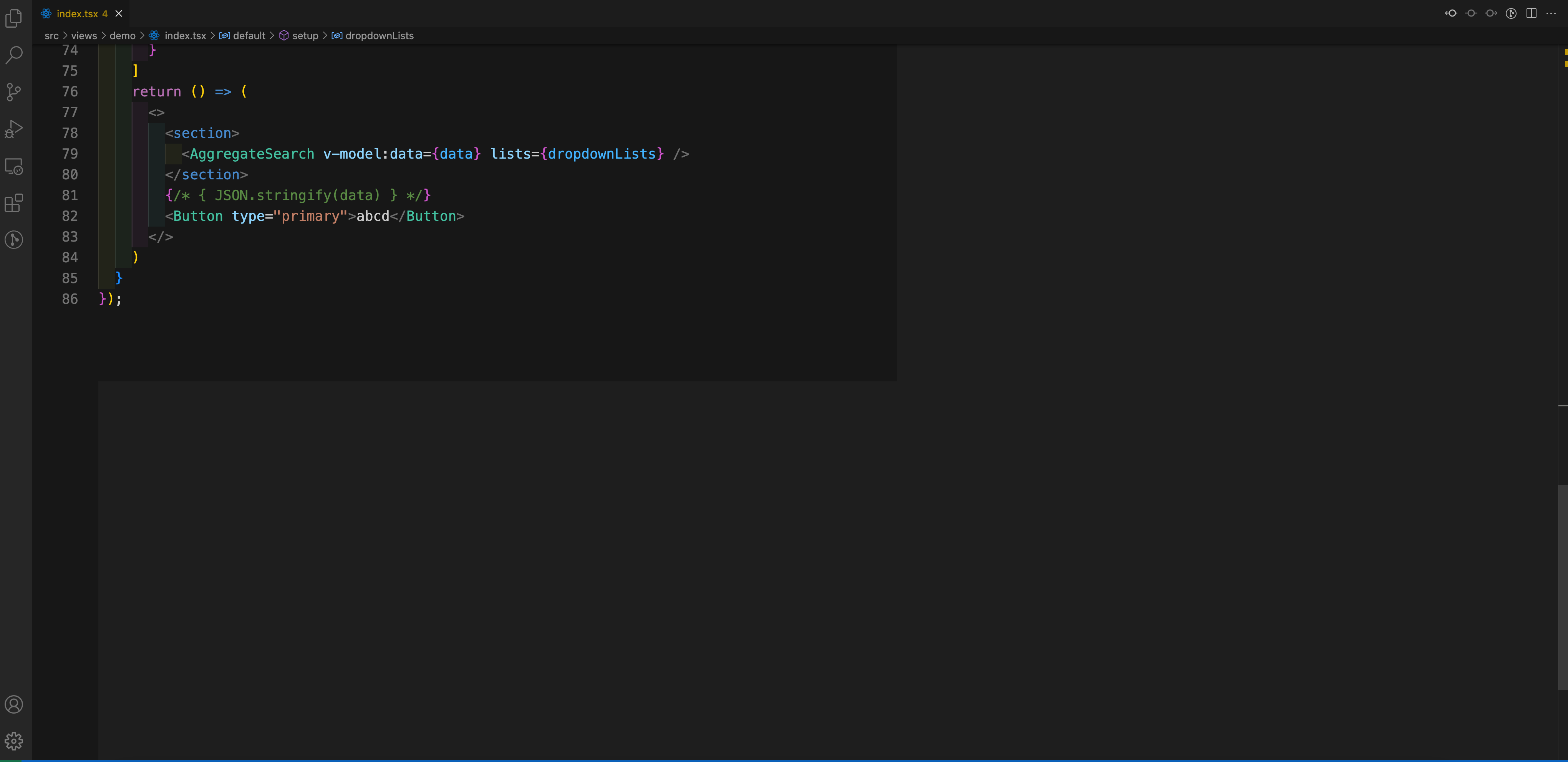Image resolution: width=1568 pixels, height=762 pixels.
Task: Click the navigate back arrow icon
Action: pyautogui.click(x=1451, y=13)
